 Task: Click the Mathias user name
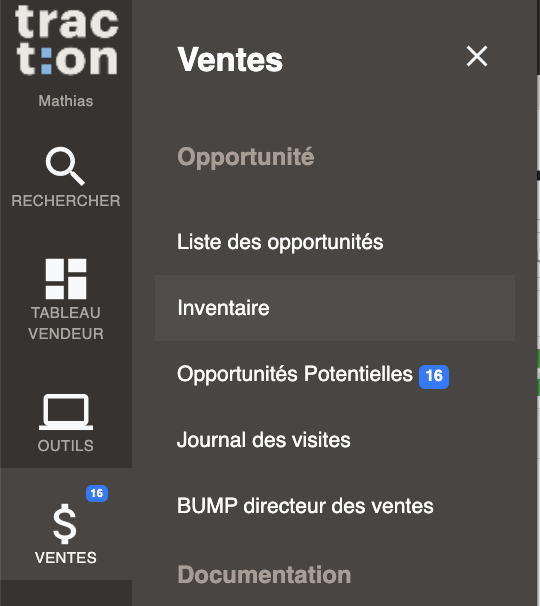66,101
